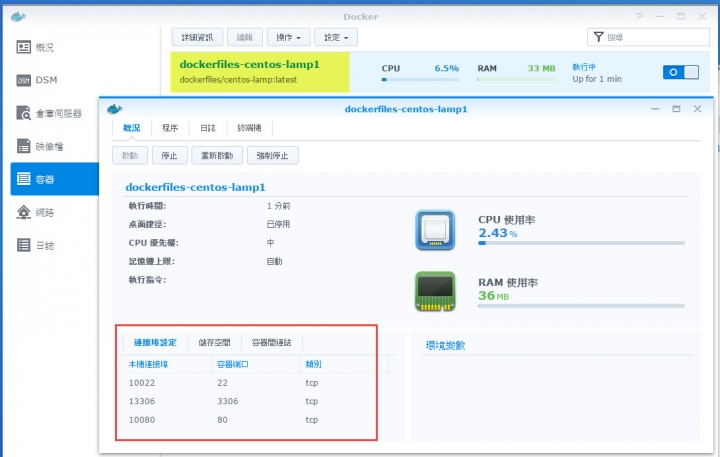Viewport: 720px width, 457px height.
Task: Close the container detail window
Action: pos(697,109)
